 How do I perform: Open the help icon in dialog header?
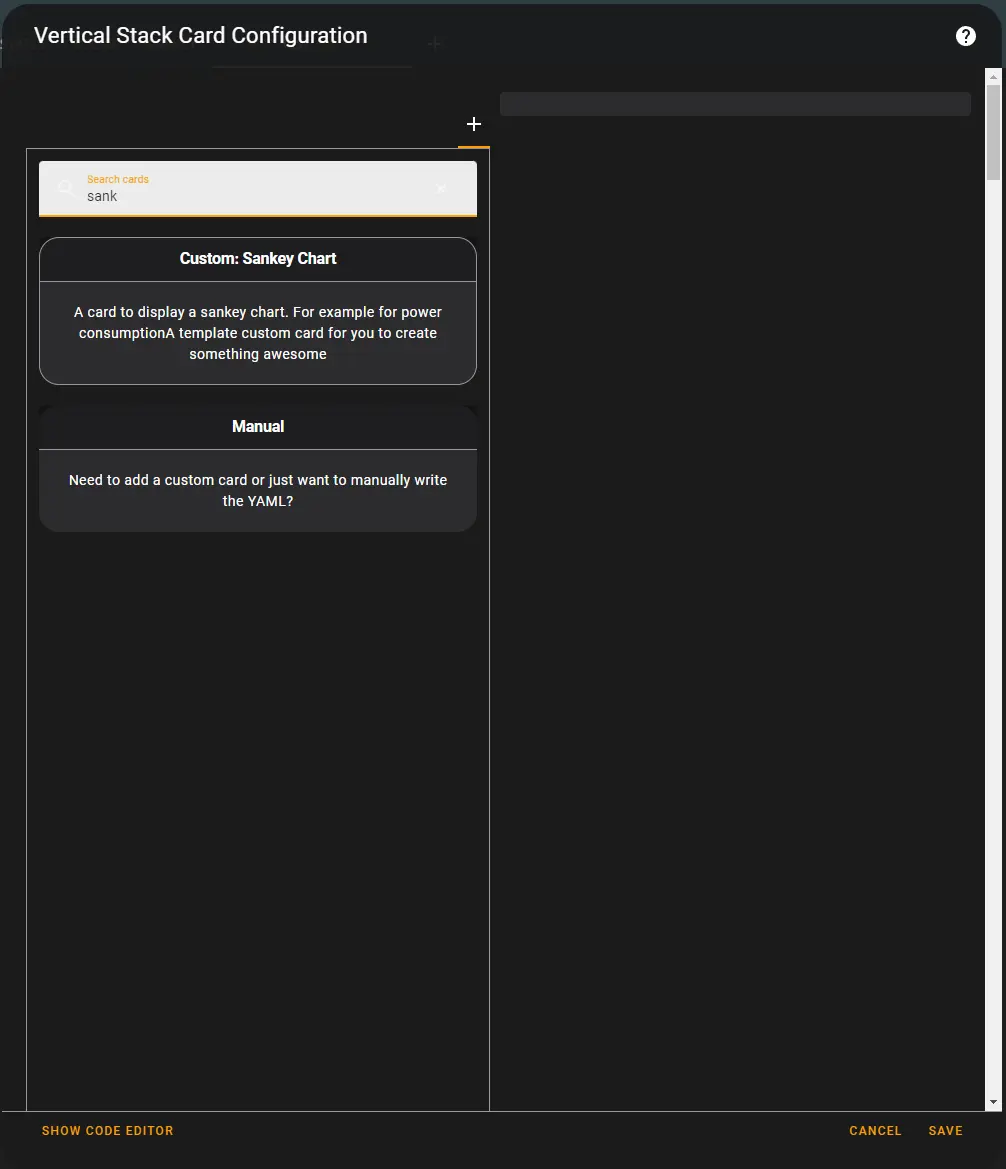tap(965, 36)
